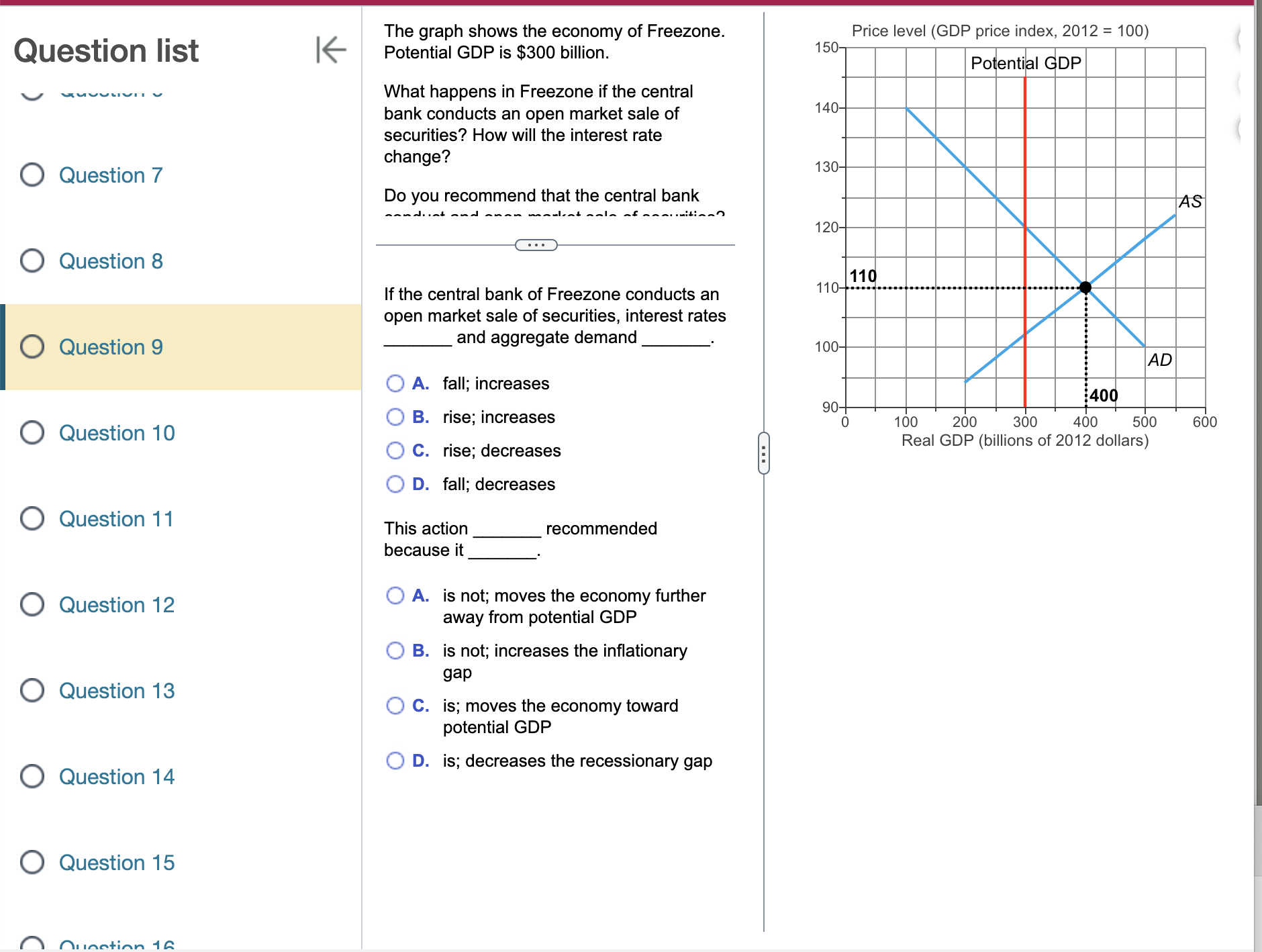Viewport: 1262px width, 952px height.
Task: Select answer D, fall; decreases
Action: pyautogui.click(x=396, y=483)
